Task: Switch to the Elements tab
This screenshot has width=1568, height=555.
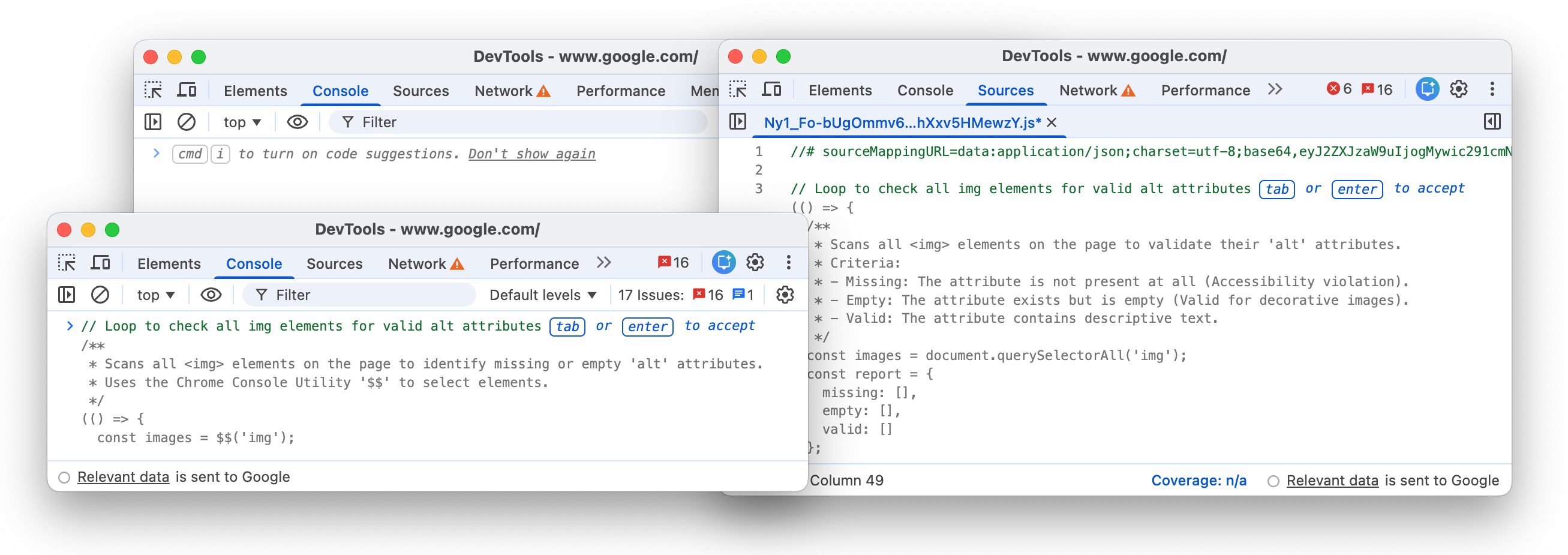Action: 169,263
